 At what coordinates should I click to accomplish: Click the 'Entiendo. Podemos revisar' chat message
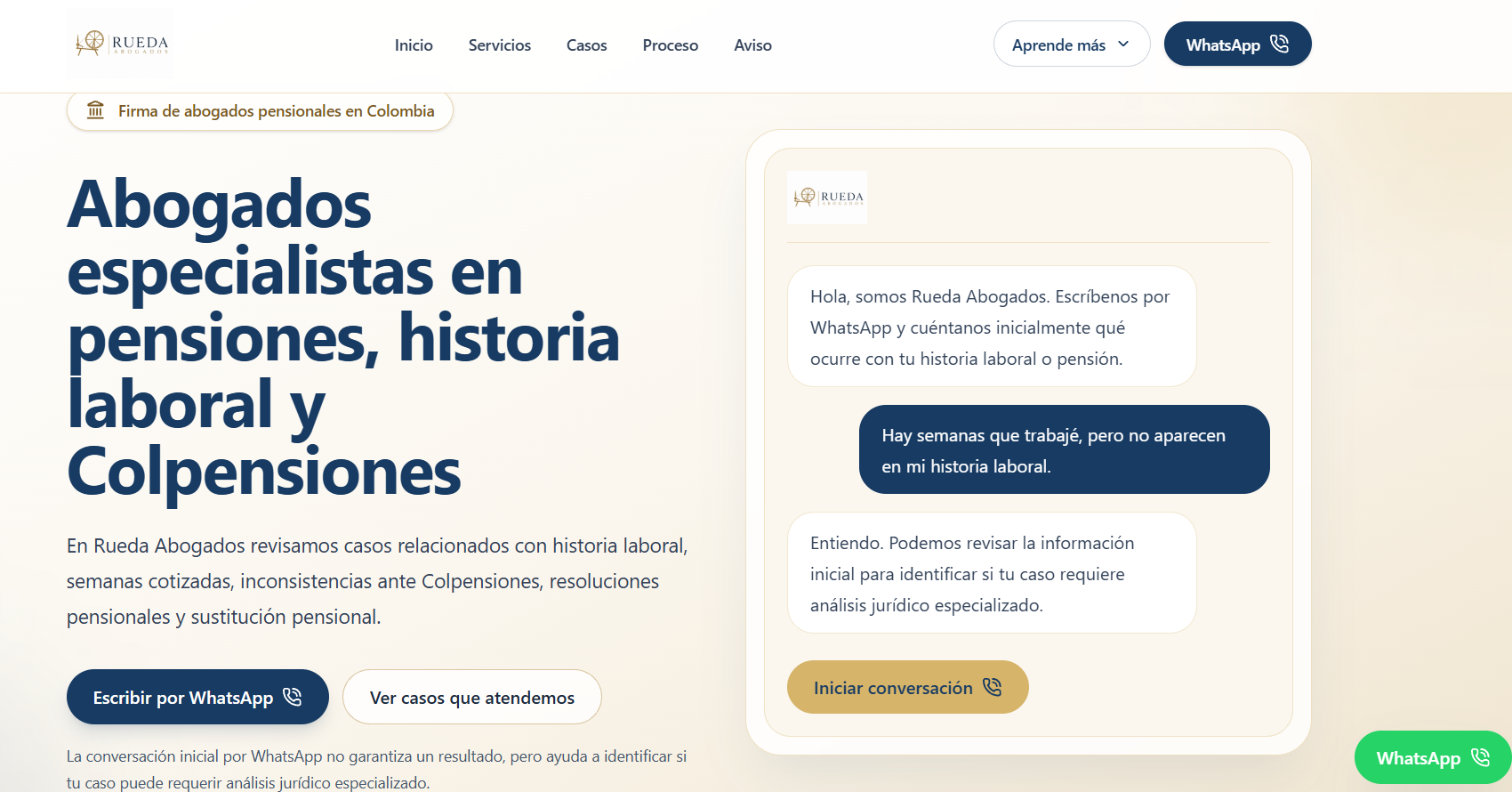tap(992, 573)
